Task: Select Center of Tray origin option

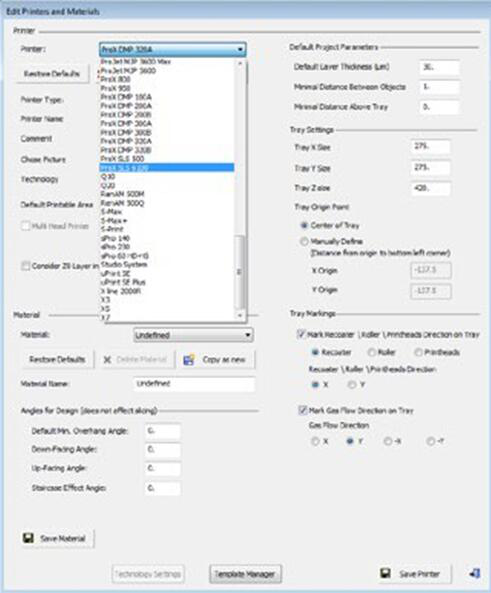Action: pyautogui.click(x=304, y=225)
